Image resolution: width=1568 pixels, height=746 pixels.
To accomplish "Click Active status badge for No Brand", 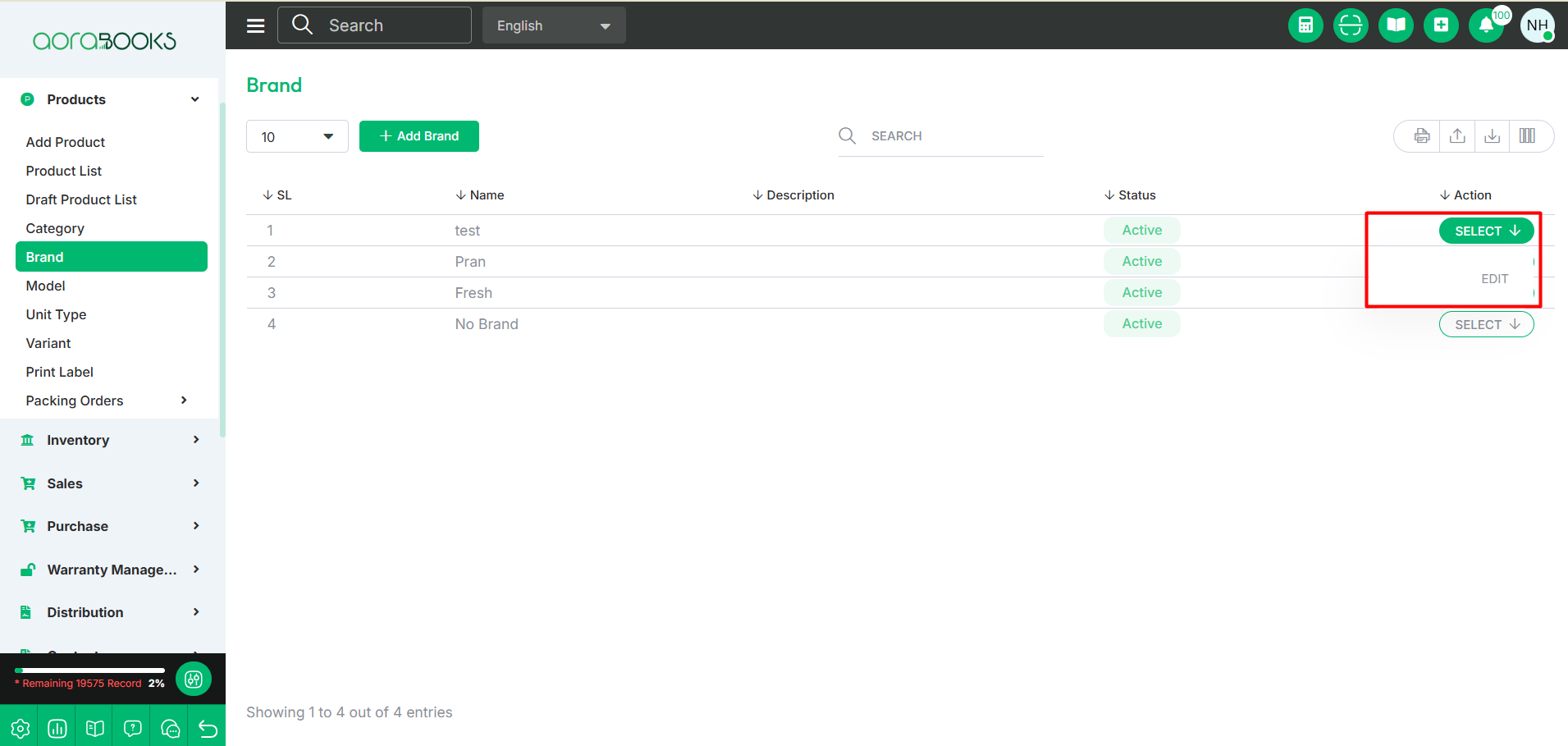I will 1142,323.
